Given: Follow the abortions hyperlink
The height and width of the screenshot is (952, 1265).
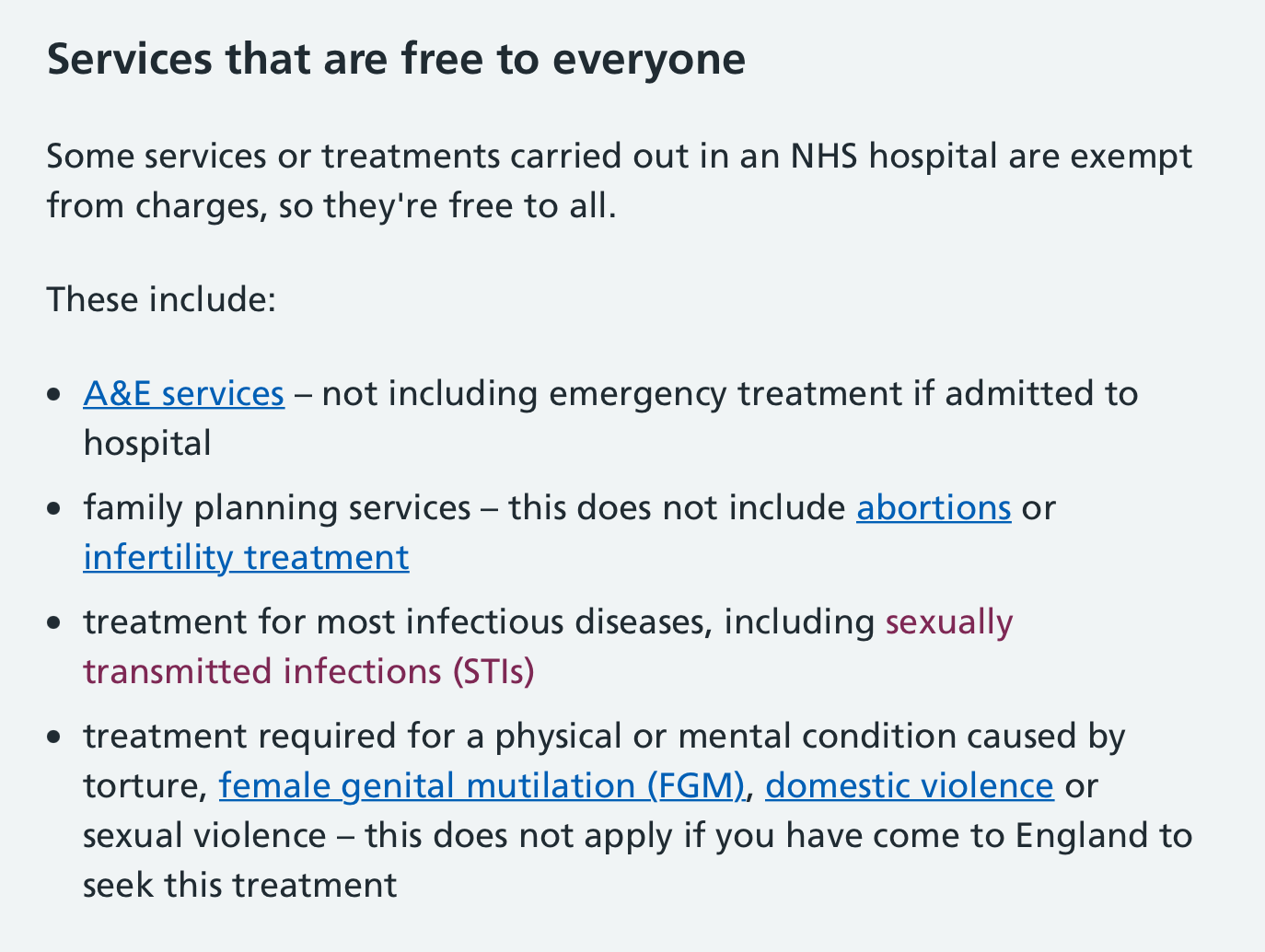Looking at the screenshot, I should 934,507.
